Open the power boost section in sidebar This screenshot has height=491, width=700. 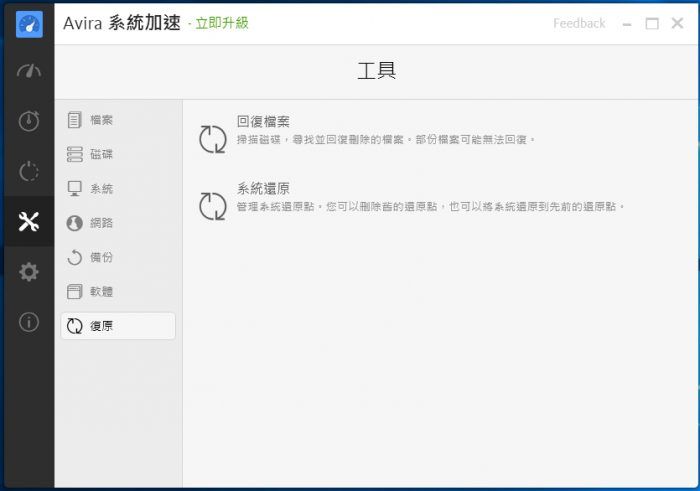coord(29,171)
